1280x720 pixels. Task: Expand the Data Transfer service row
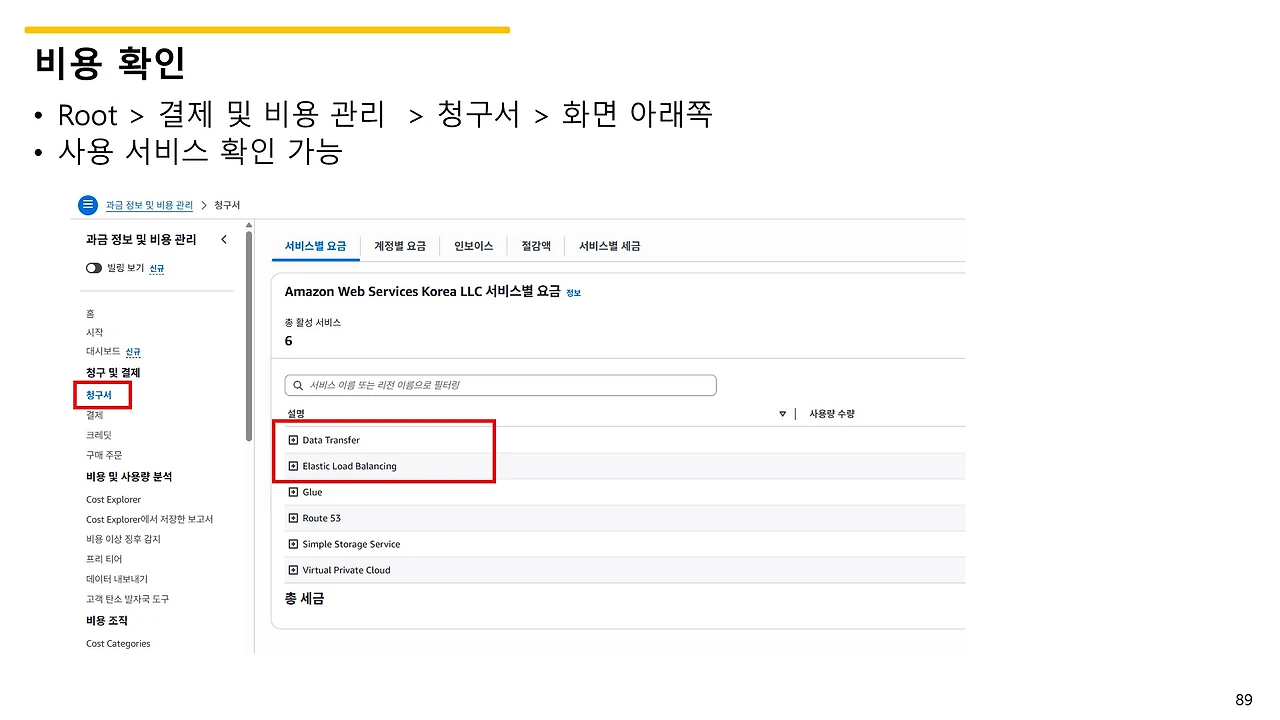[292, 439]
